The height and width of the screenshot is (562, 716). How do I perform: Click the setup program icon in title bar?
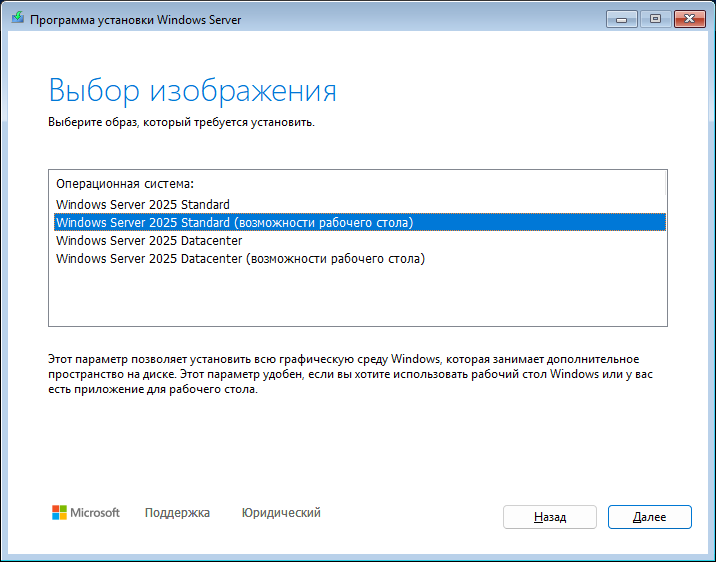(x=18, y=18)
